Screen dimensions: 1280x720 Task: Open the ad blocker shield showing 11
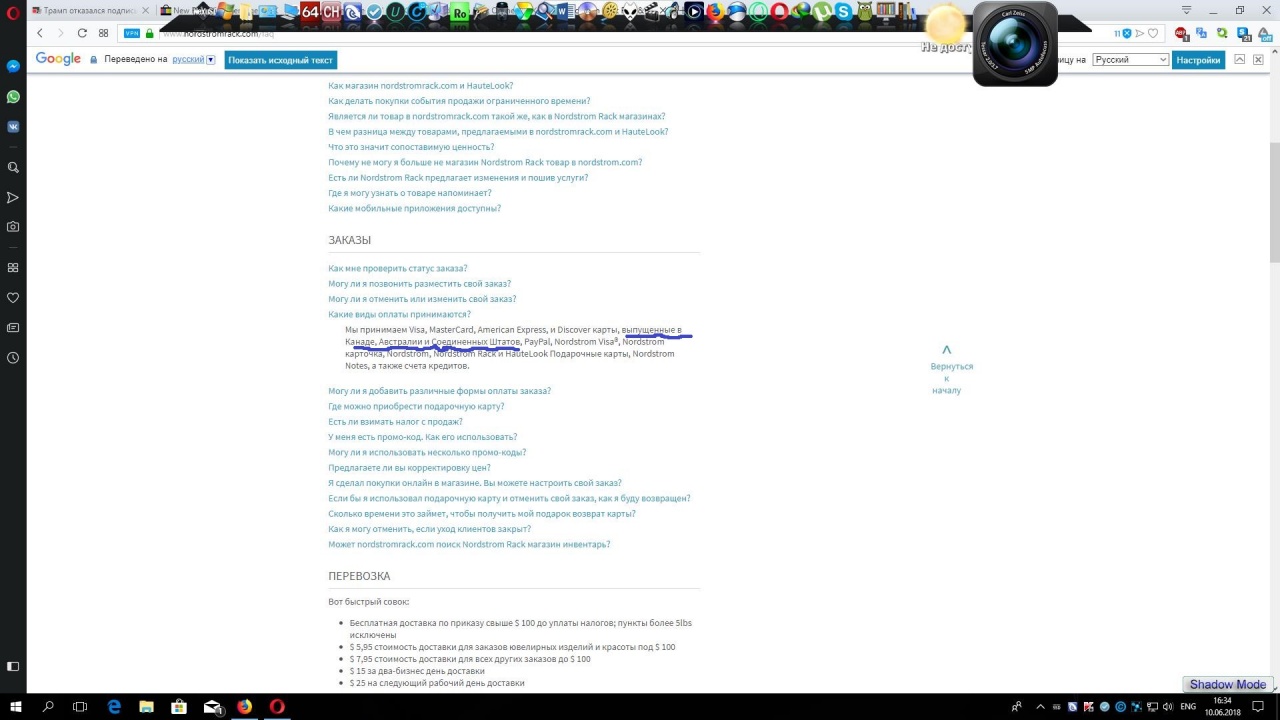point(1123,33)
